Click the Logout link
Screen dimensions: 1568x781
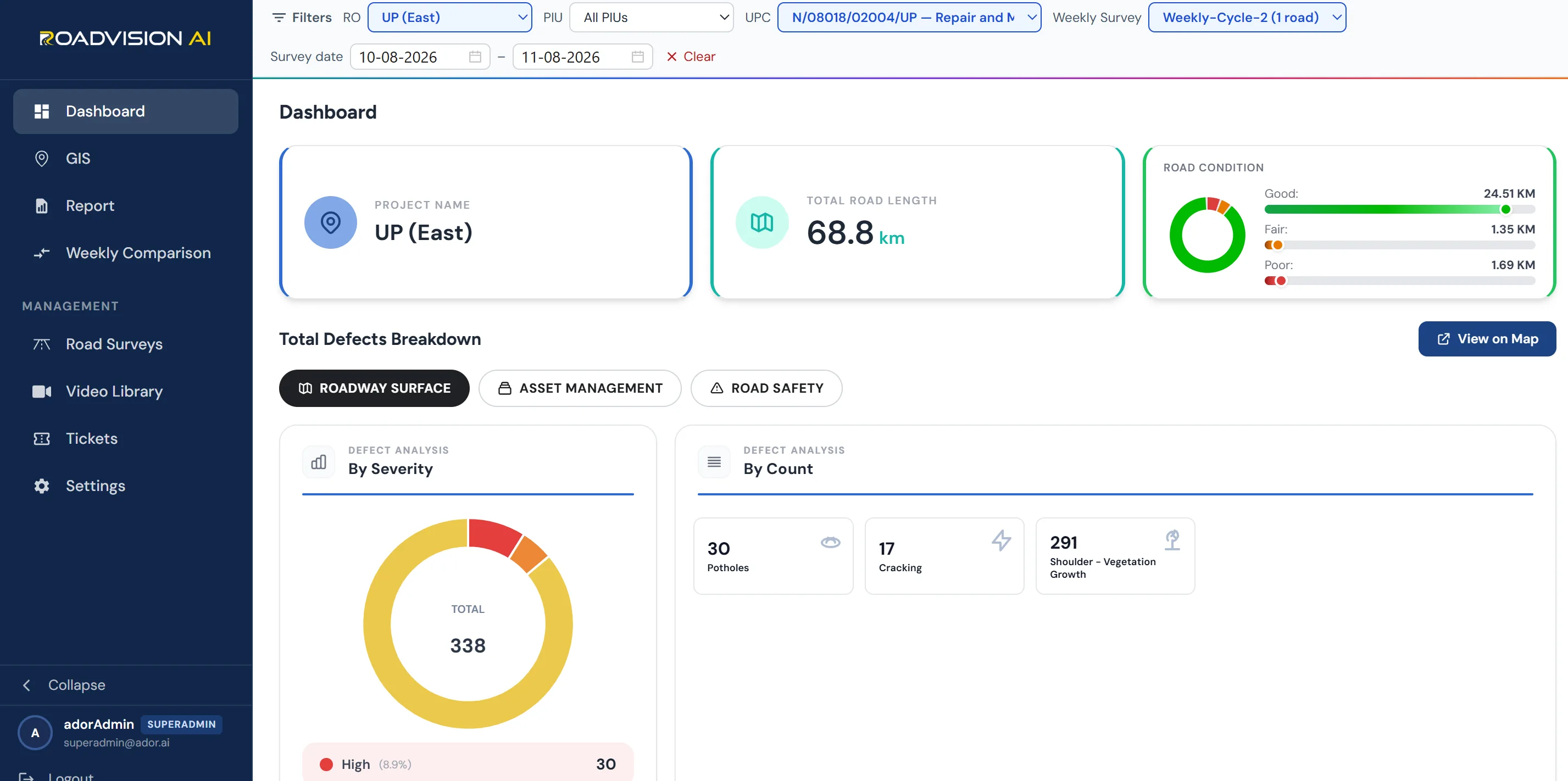[x=71, y=776]
